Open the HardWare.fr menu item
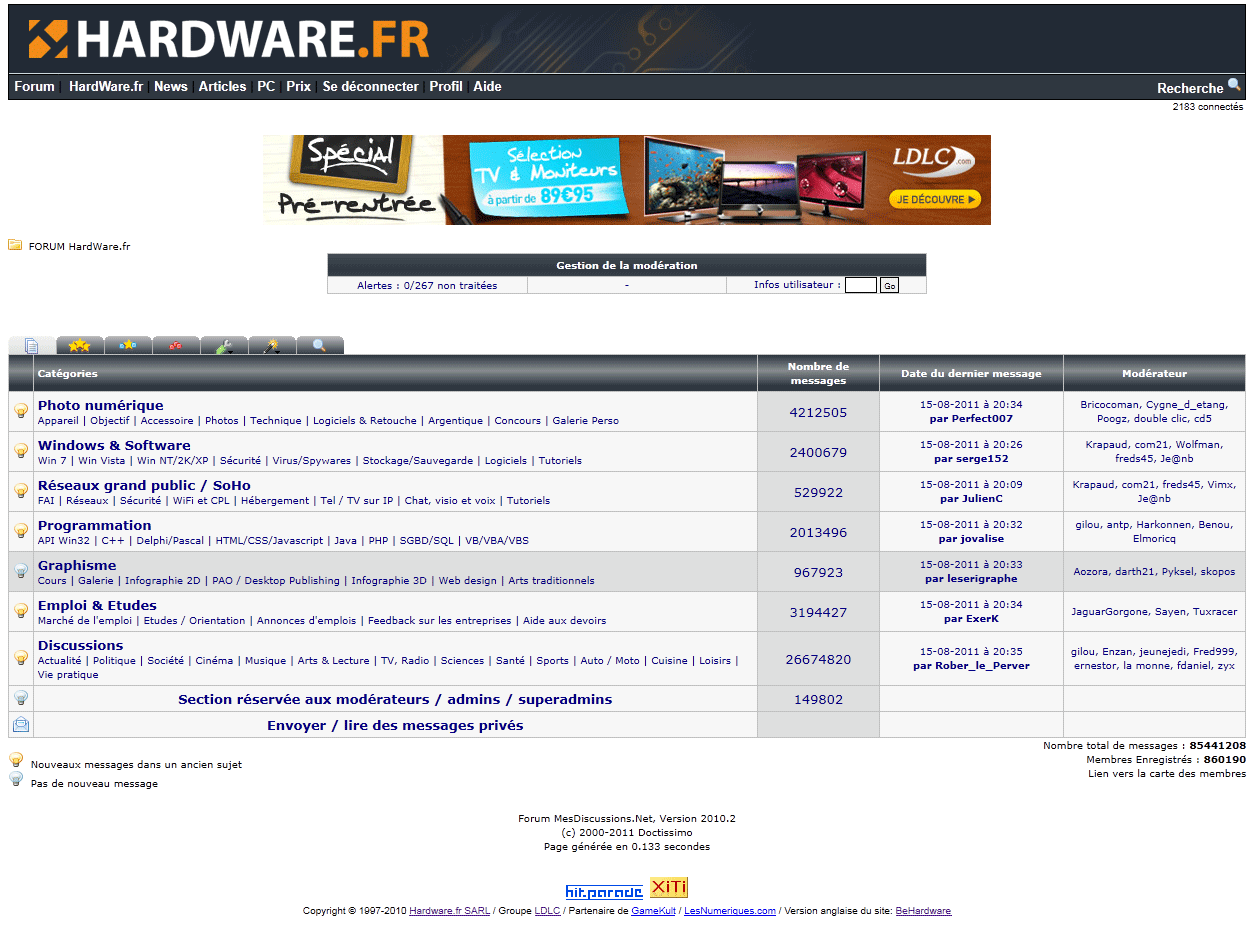Screen dimensions: 1254x926 (x=106, y=87)
